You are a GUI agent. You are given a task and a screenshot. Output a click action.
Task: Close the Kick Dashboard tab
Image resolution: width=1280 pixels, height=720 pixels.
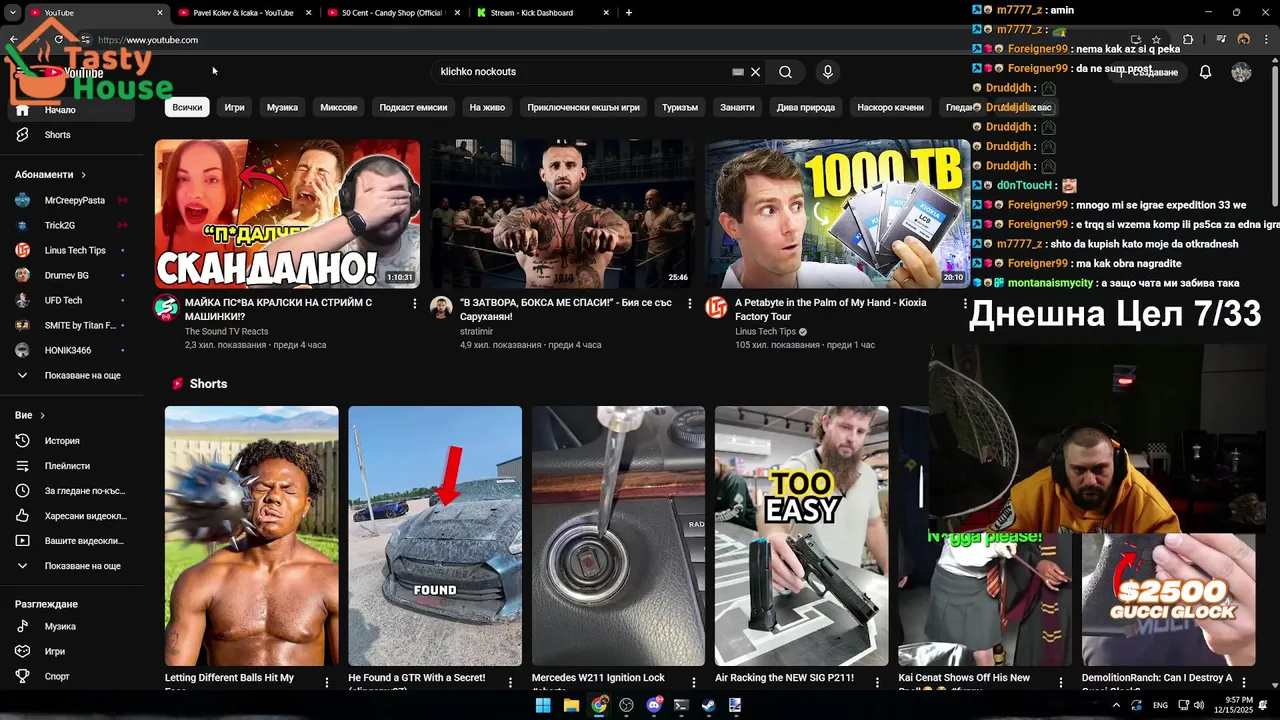click(x=606, y=13)
